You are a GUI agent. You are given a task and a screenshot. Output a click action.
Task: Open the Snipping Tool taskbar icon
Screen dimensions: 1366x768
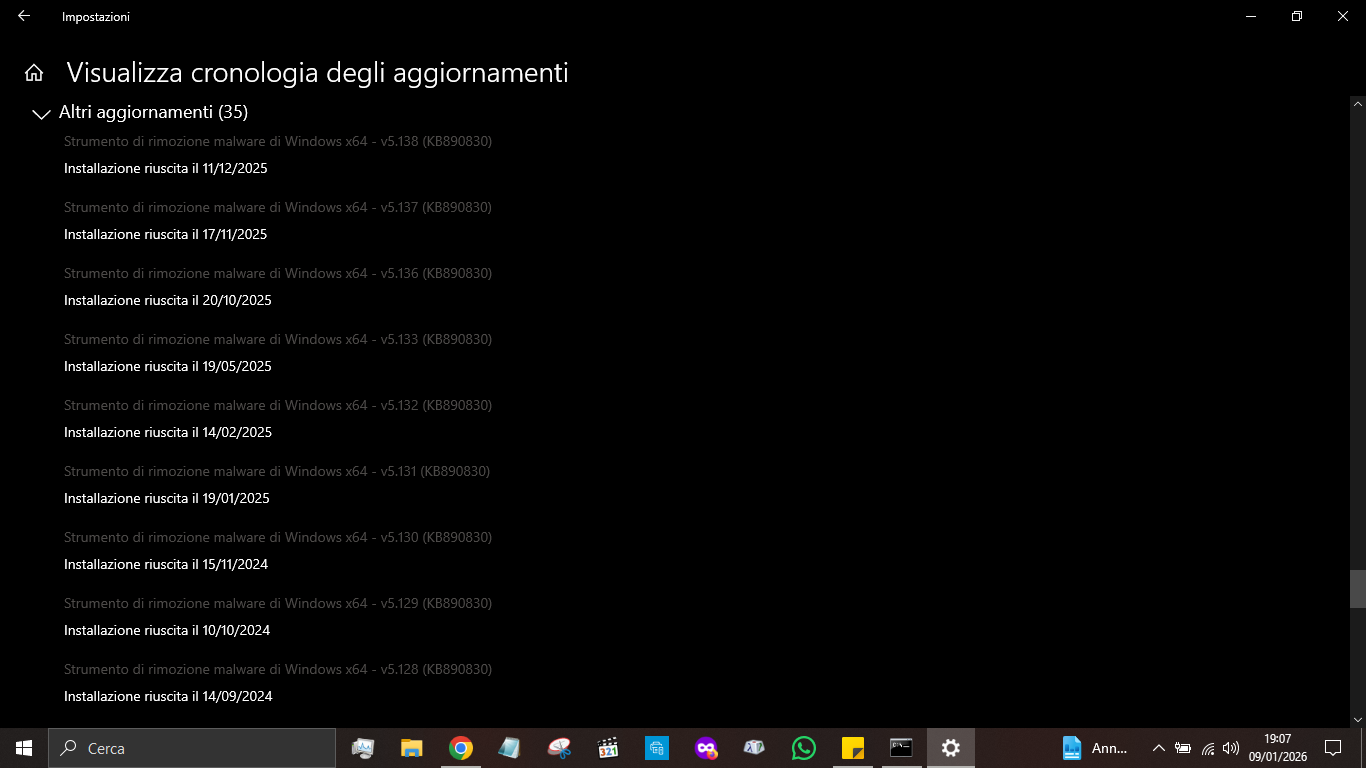[x=559, y=748]
